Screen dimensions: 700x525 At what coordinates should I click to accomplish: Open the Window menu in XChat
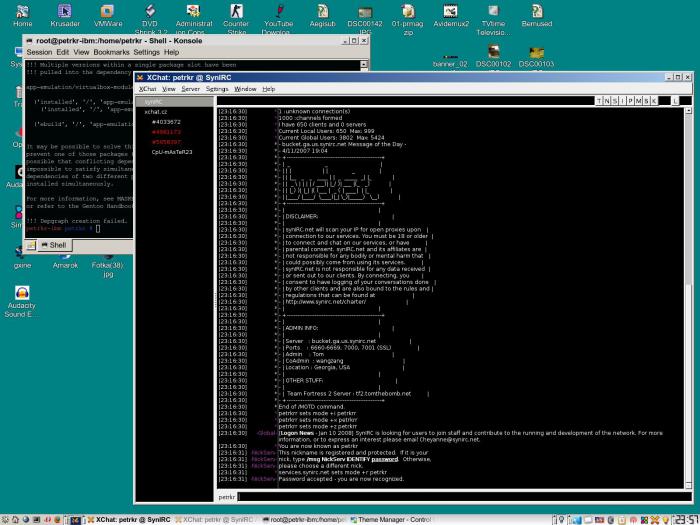pyautogui.click(x=245, y=89)
